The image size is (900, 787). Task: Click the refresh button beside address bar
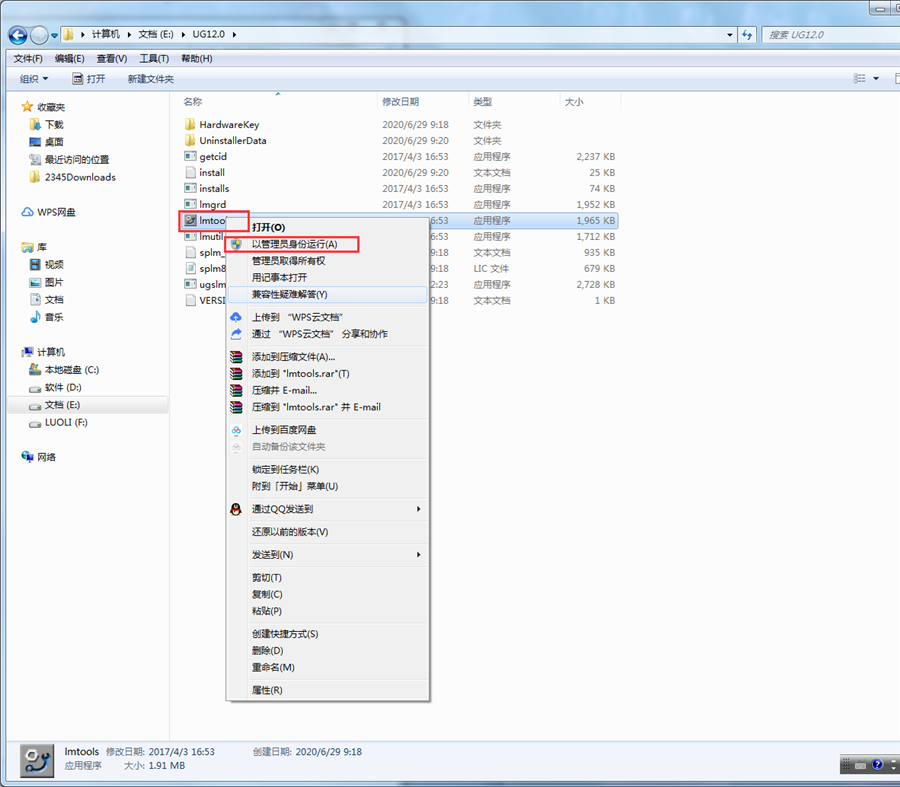click(747, 35)
